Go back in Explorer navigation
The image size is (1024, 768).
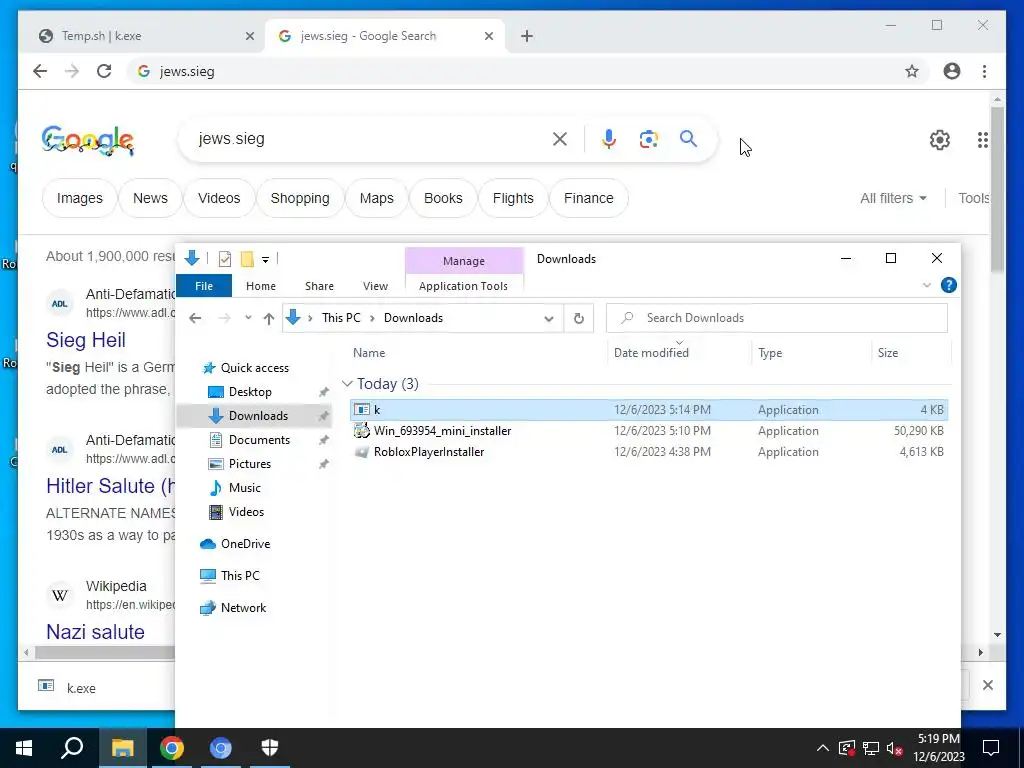click(195, 318)
